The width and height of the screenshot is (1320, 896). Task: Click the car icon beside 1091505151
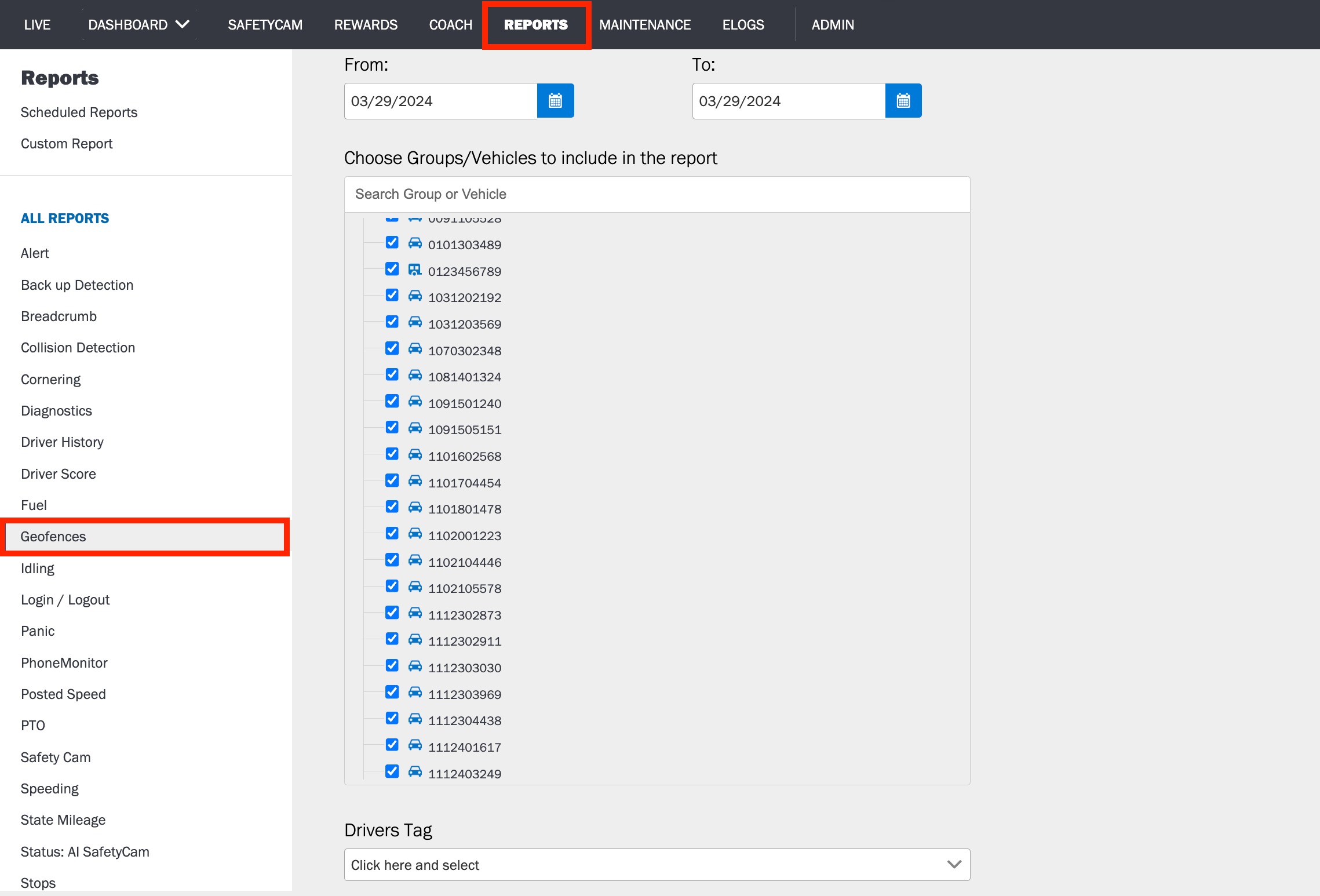pos(415,428)
